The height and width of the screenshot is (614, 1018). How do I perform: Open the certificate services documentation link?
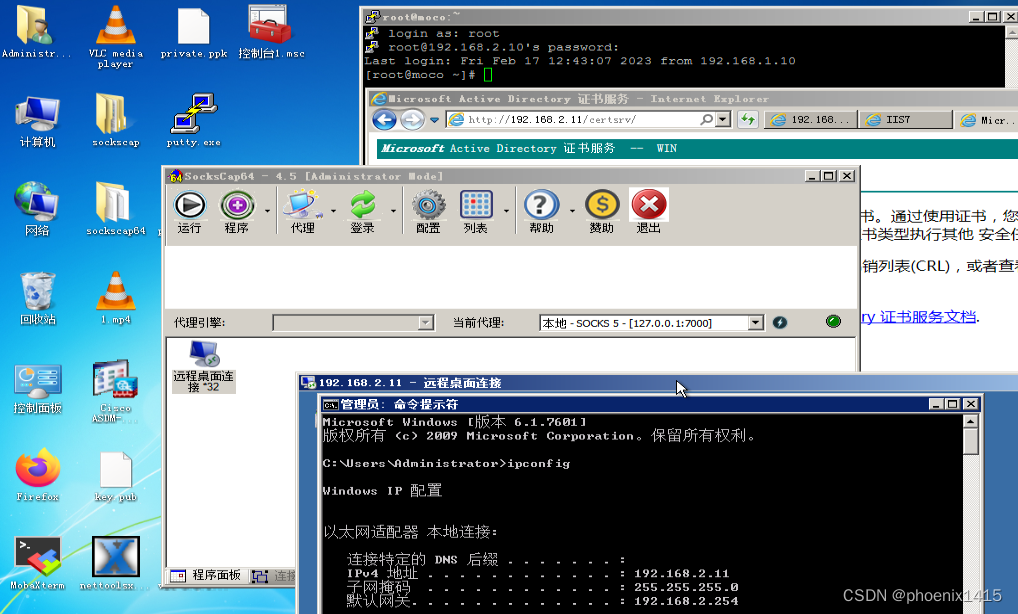point(919,317)
